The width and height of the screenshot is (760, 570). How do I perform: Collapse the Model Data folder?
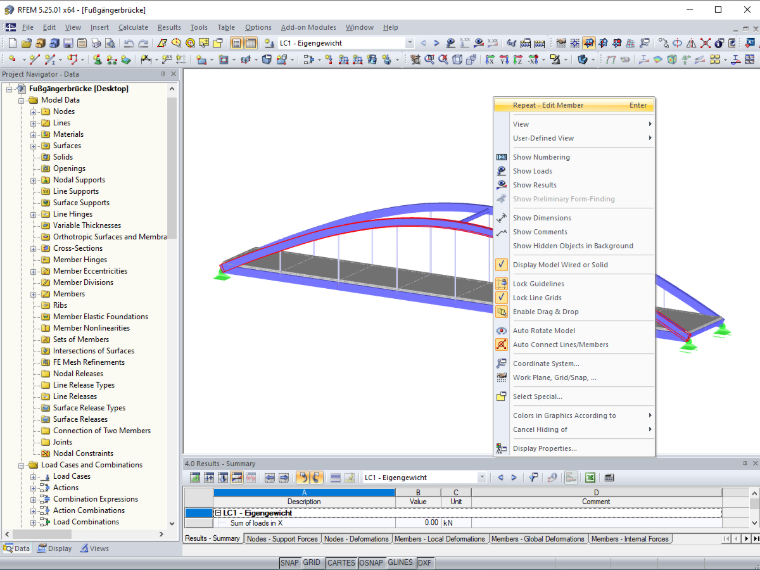[x=21, y=101]
